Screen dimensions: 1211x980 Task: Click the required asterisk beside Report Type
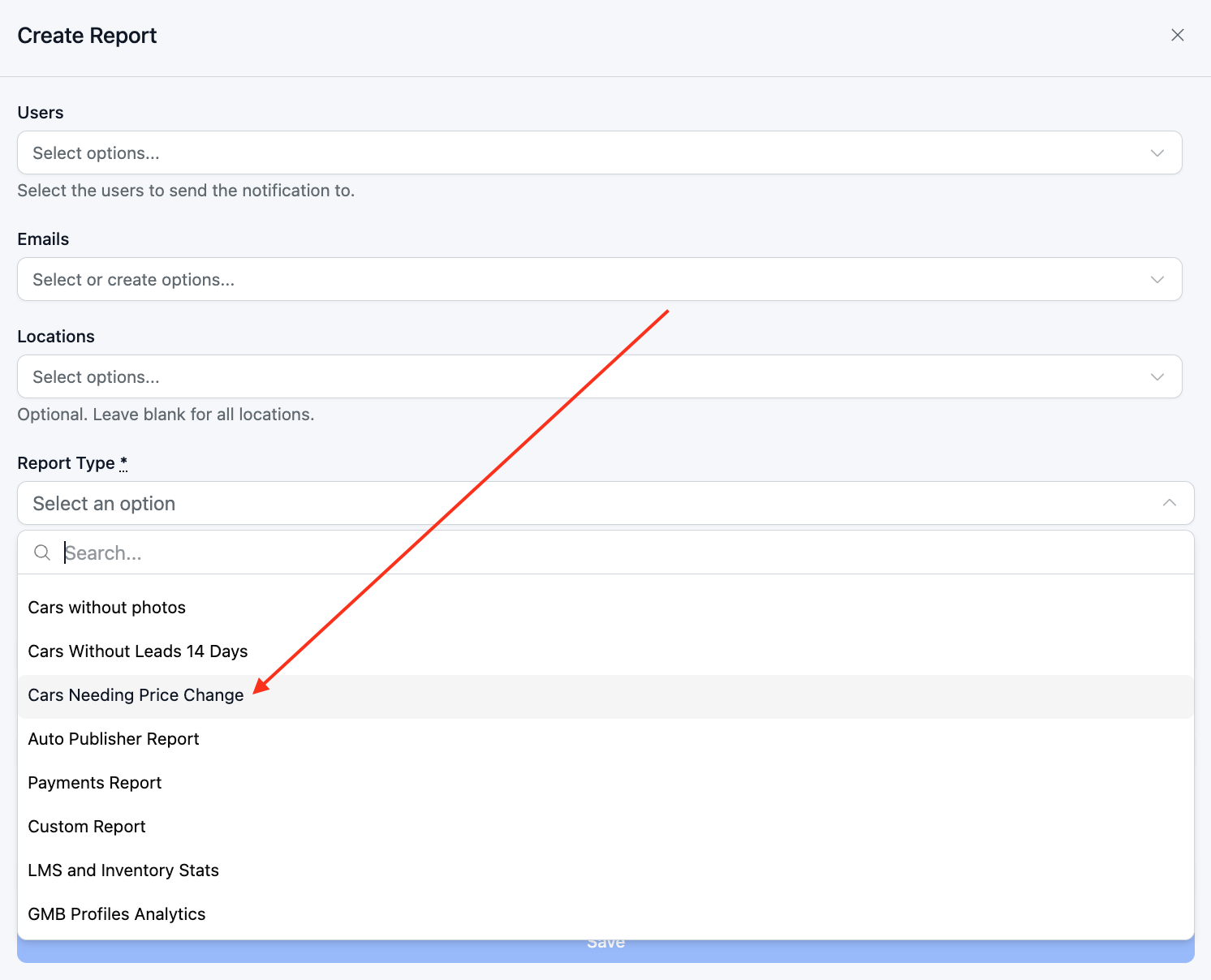pyautogui.click(x=123, y=462)
